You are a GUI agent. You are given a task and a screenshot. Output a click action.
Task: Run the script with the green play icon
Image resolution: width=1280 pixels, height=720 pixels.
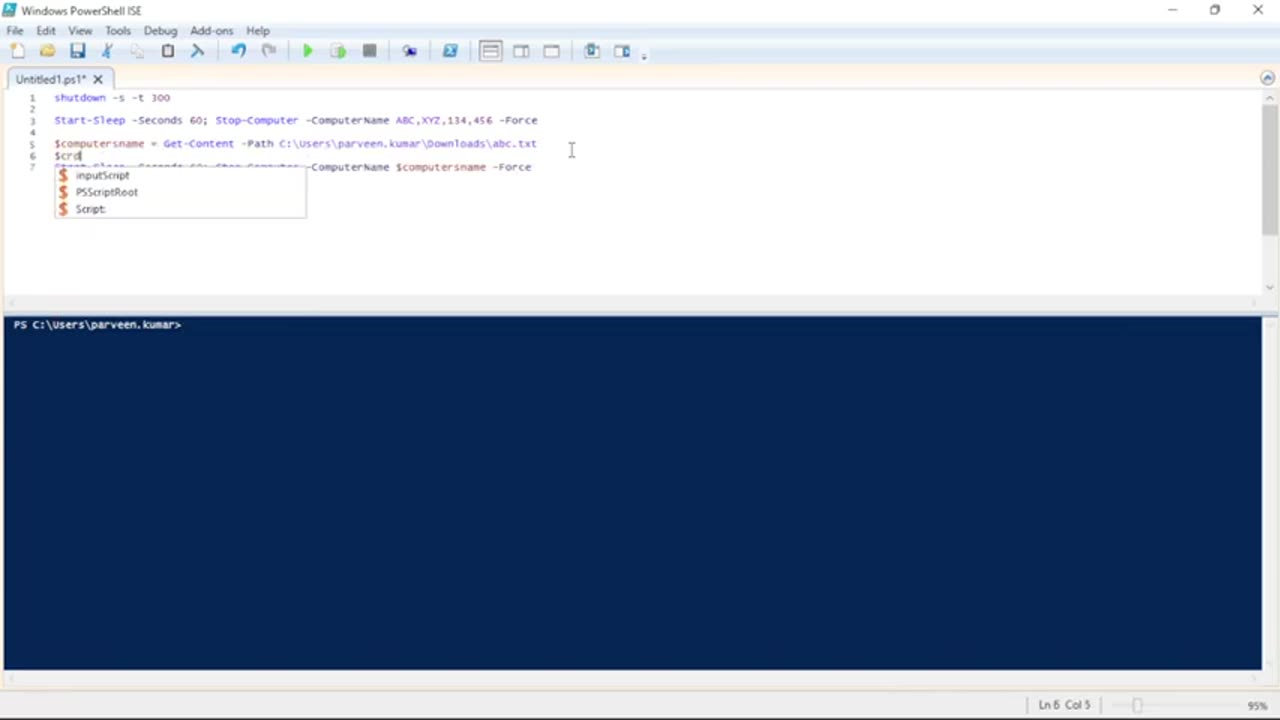308,51
